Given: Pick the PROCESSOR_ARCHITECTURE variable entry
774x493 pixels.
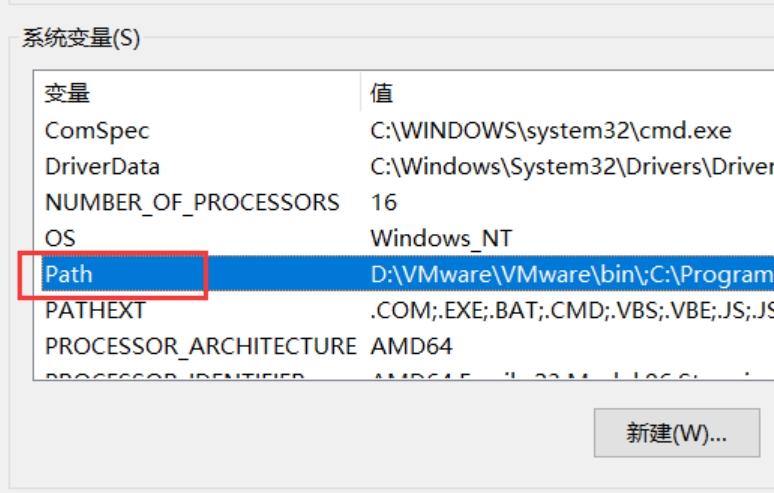Looking at the screenshot, I should click(200, 346).
